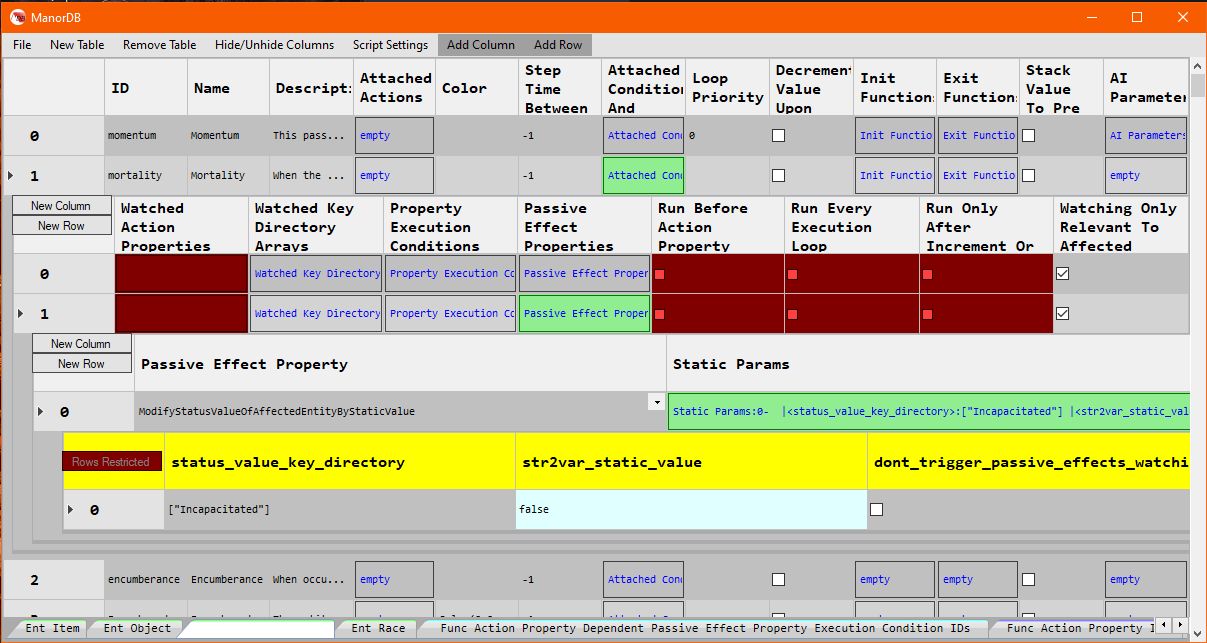Open momentum row Attached Actions empty button

pos(394,135)
